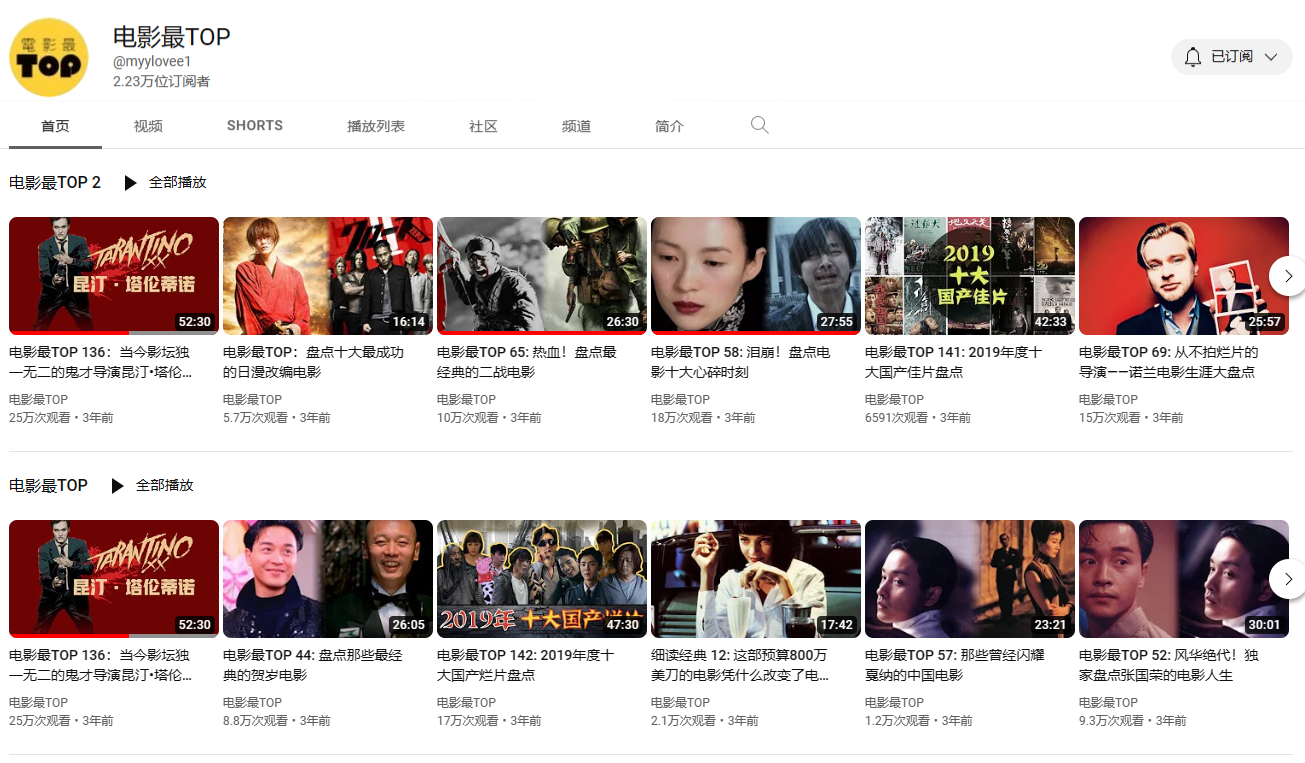Click channel name under TOP 57 video
This screenshot has width=1305, height=763.
point(894,702)
